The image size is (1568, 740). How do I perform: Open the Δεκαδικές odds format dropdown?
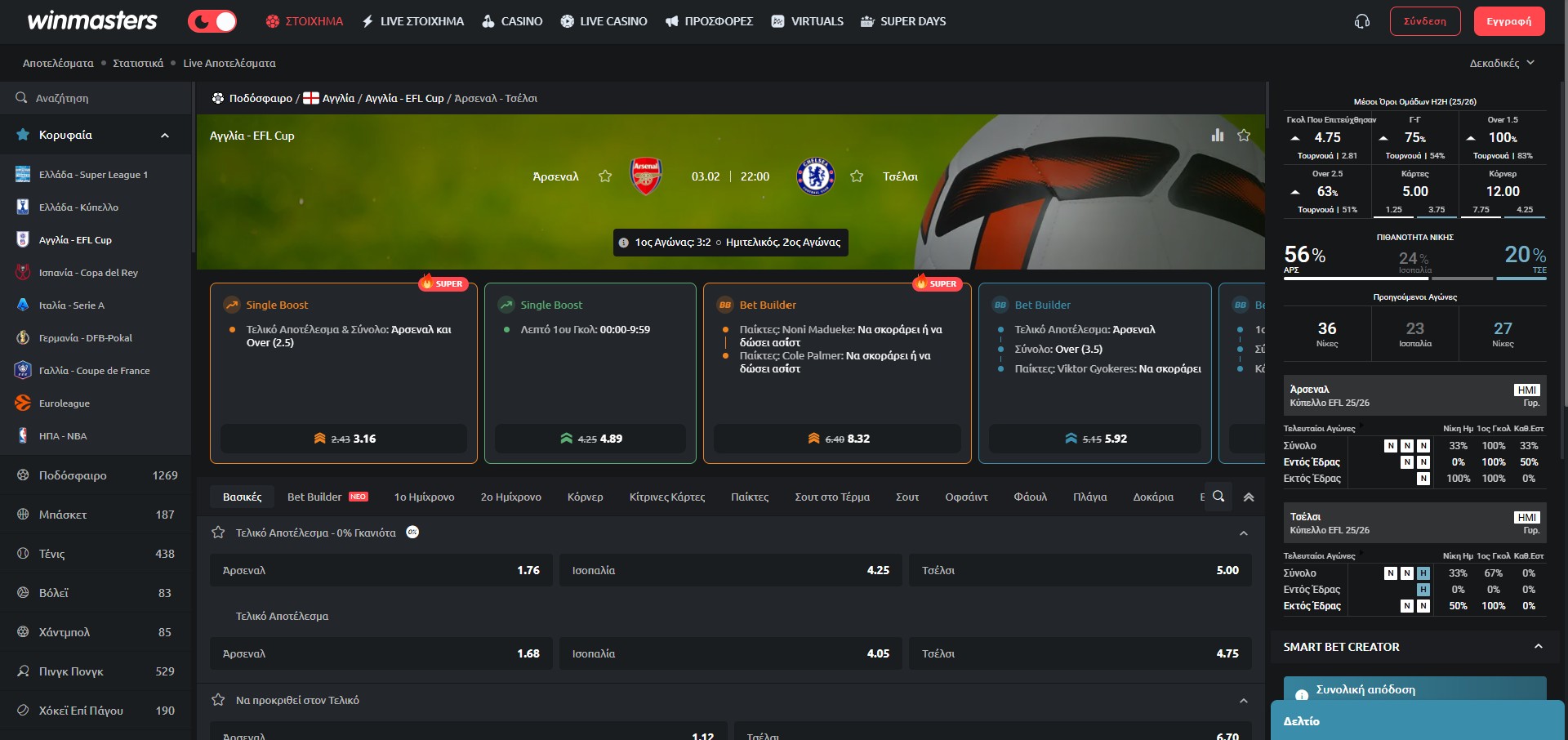(1501, 63)
